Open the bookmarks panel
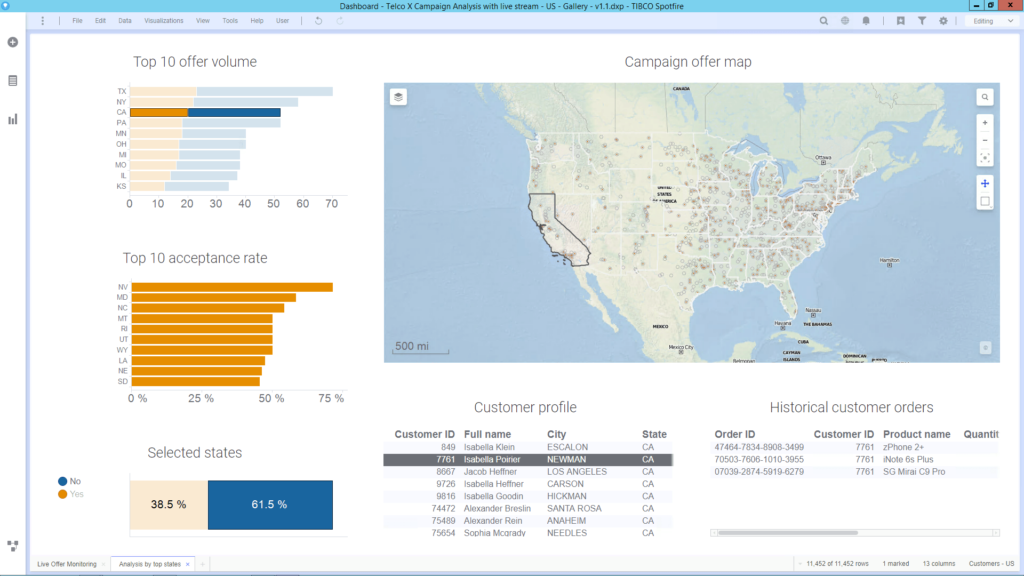 901,20
